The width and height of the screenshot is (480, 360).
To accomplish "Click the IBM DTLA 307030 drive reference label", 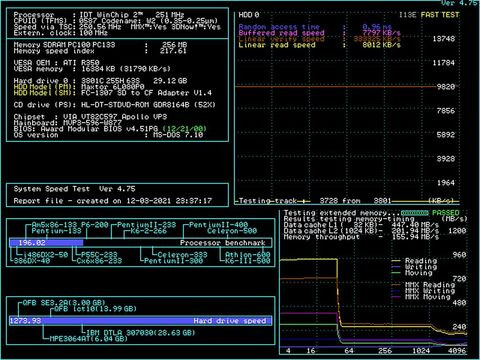I will 141,332.
